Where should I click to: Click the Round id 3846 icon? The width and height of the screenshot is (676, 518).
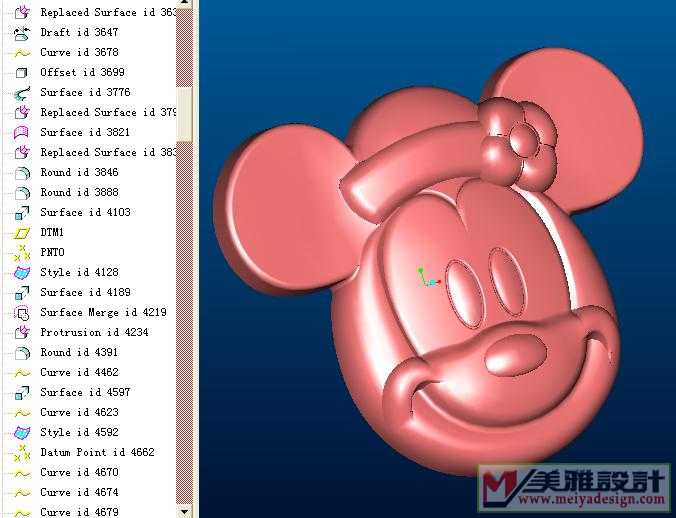22,173
